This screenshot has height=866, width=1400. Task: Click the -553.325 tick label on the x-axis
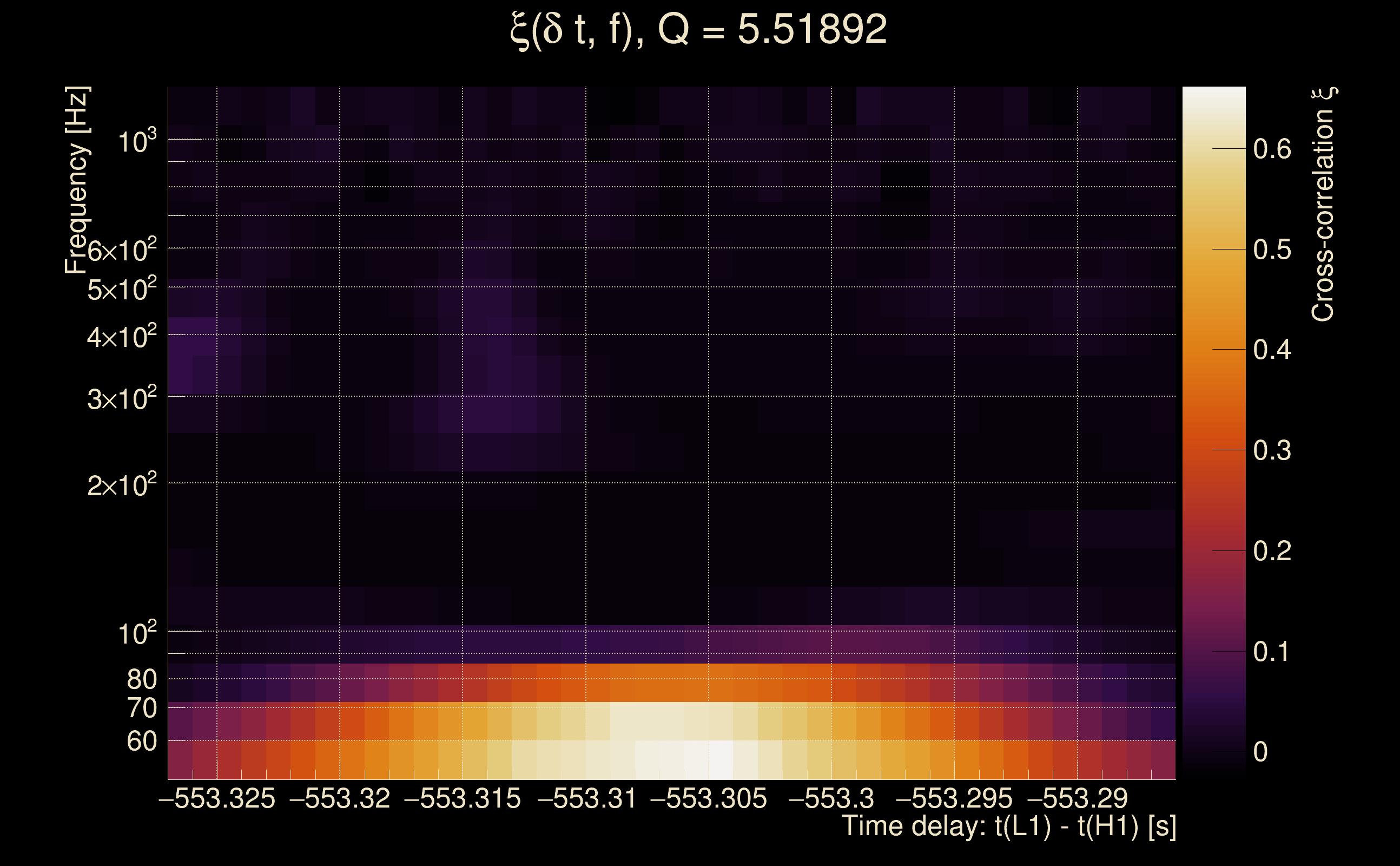tap(217, 798)
